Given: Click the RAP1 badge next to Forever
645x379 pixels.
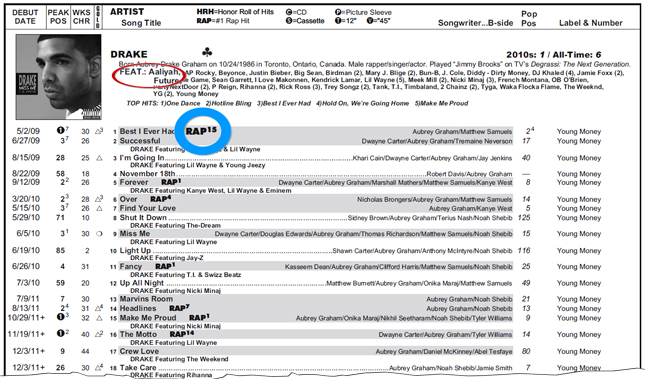Looking at the screenshot, I should click(x=171, y=182).
